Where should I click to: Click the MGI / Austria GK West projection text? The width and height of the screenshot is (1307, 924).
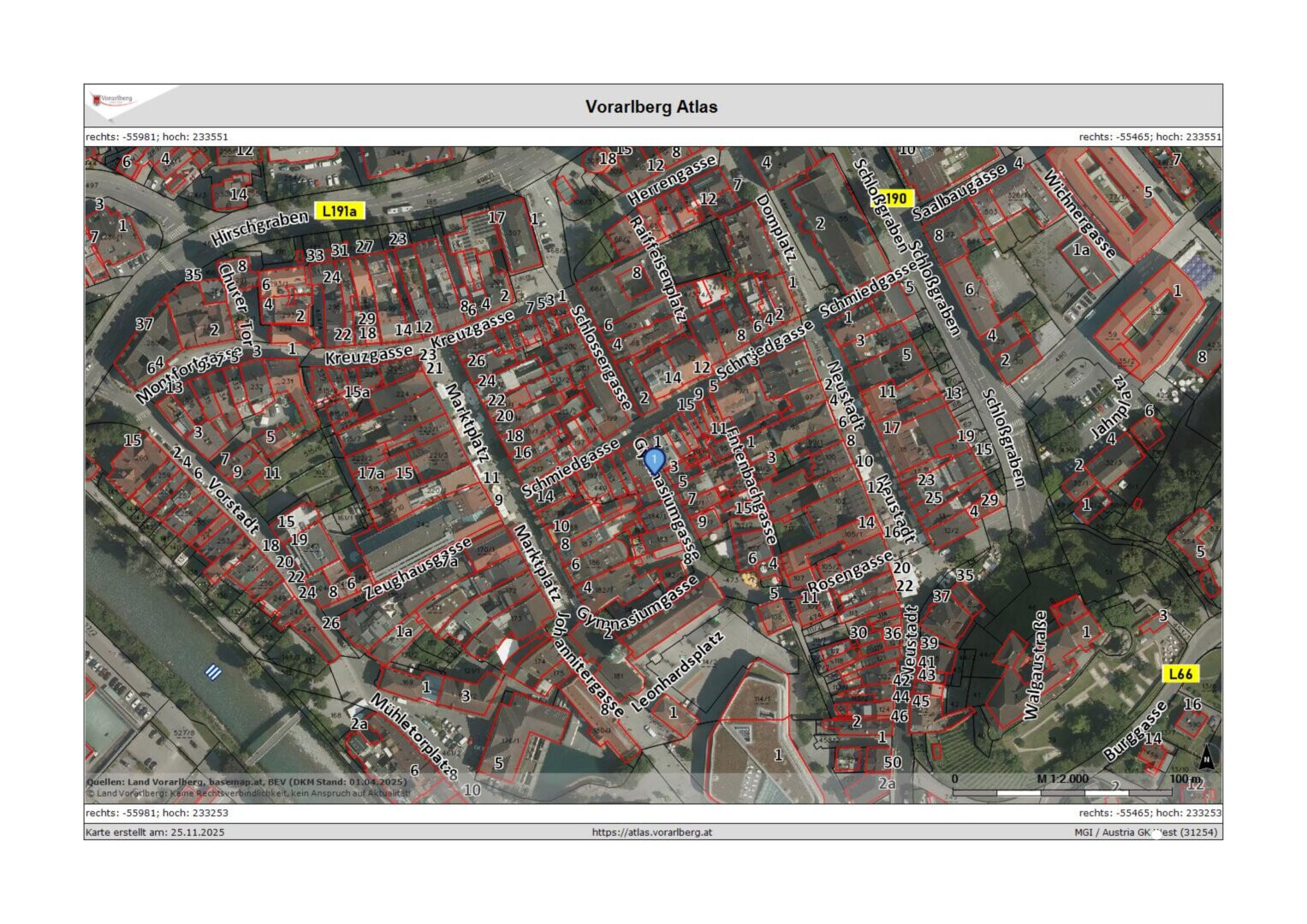[x=1146, y=832]
